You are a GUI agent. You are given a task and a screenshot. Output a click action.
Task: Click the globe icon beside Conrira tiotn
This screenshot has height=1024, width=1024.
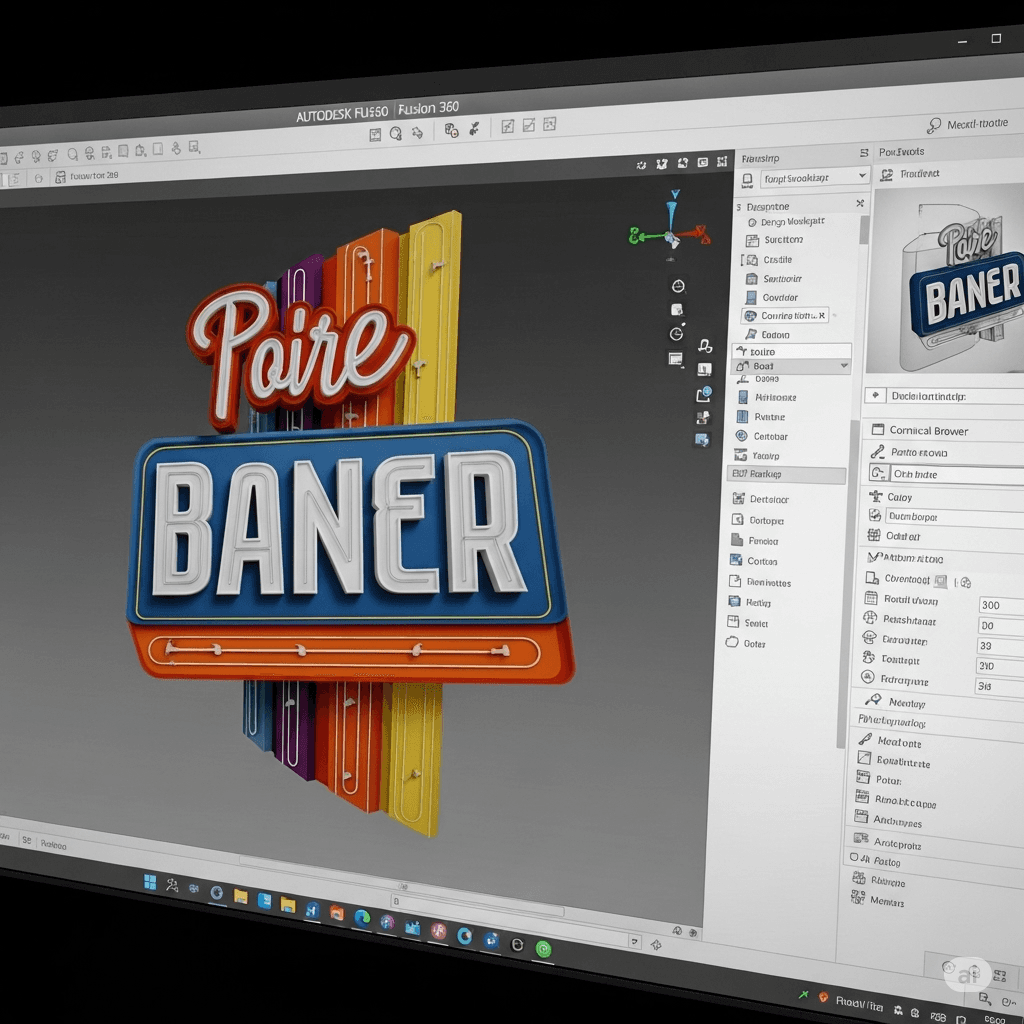pyautogui.click(x=751, y=316)
